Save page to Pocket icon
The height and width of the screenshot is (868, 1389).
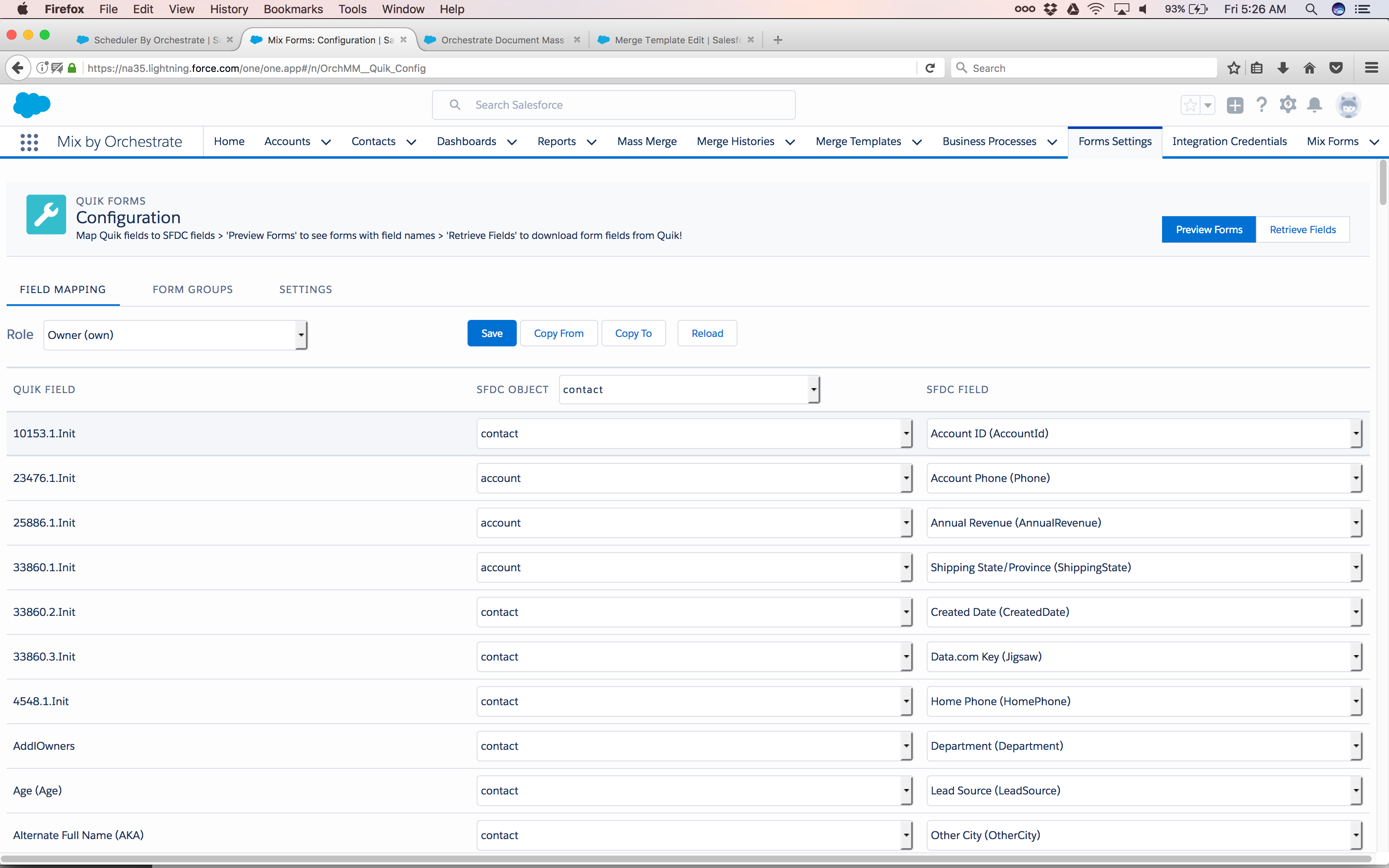pos(1336,68)
